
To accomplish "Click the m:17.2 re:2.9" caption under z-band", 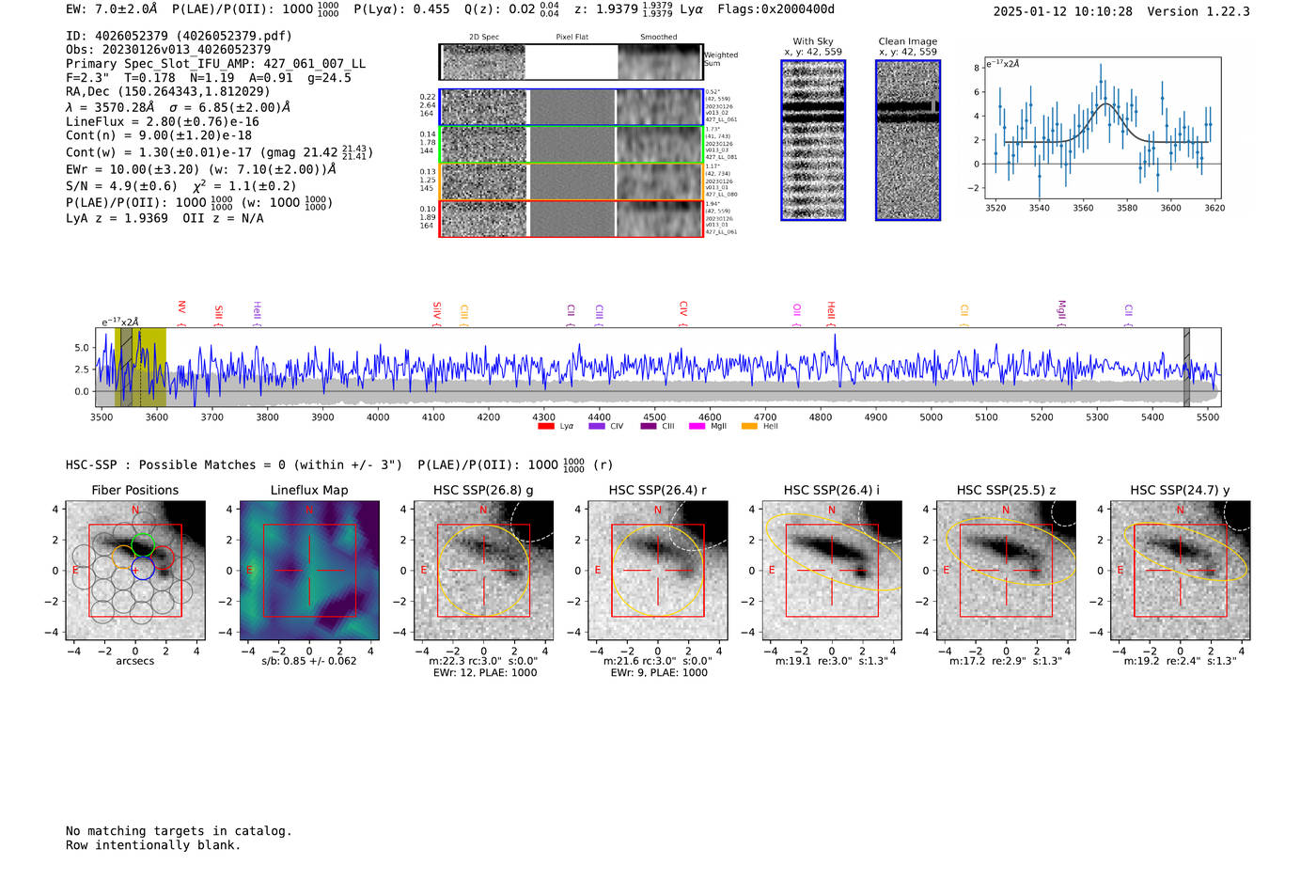I will coord(1006,661).
